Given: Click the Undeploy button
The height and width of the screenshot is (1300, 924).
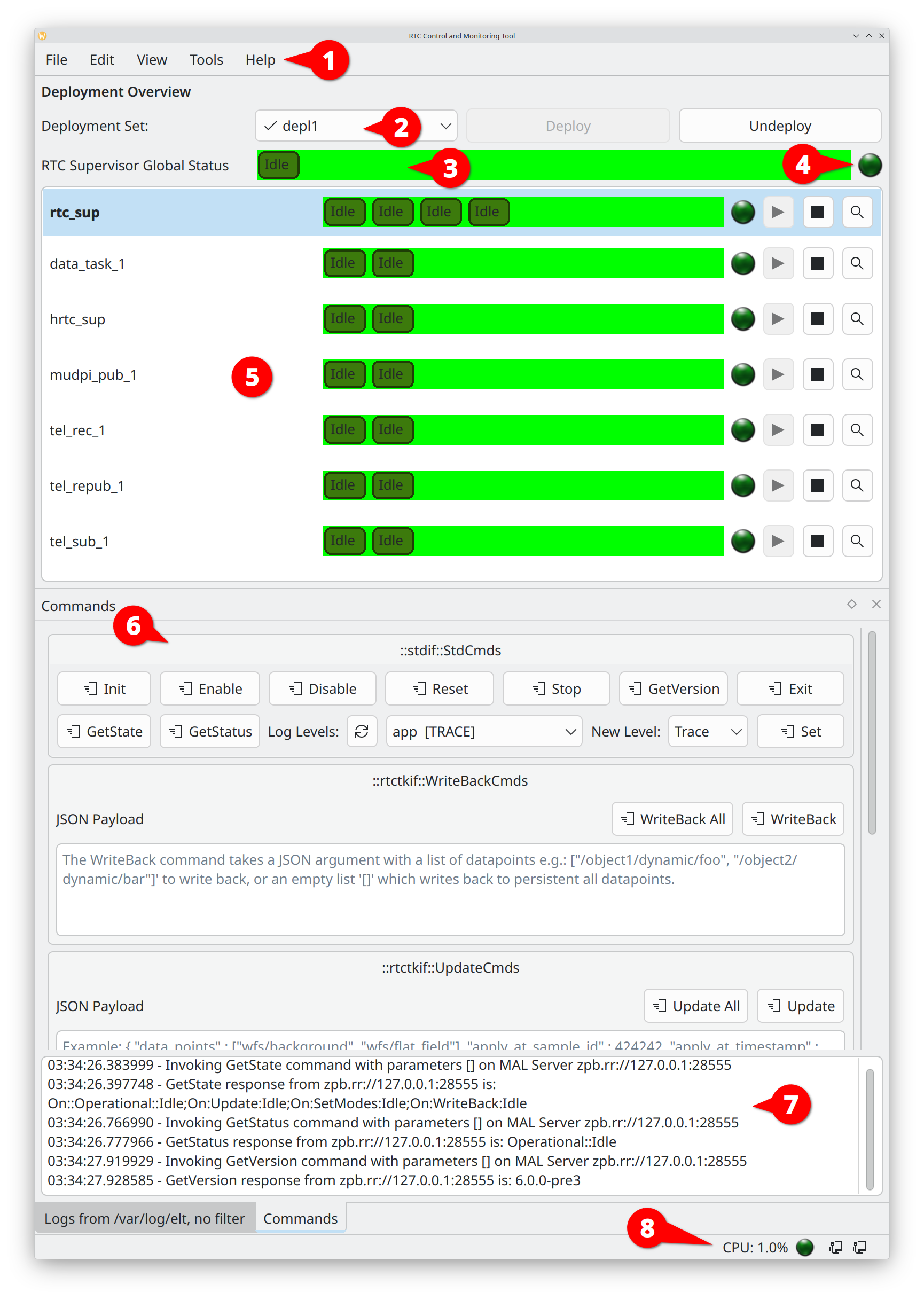Looking at the screenshot, I should pos(779,126).
